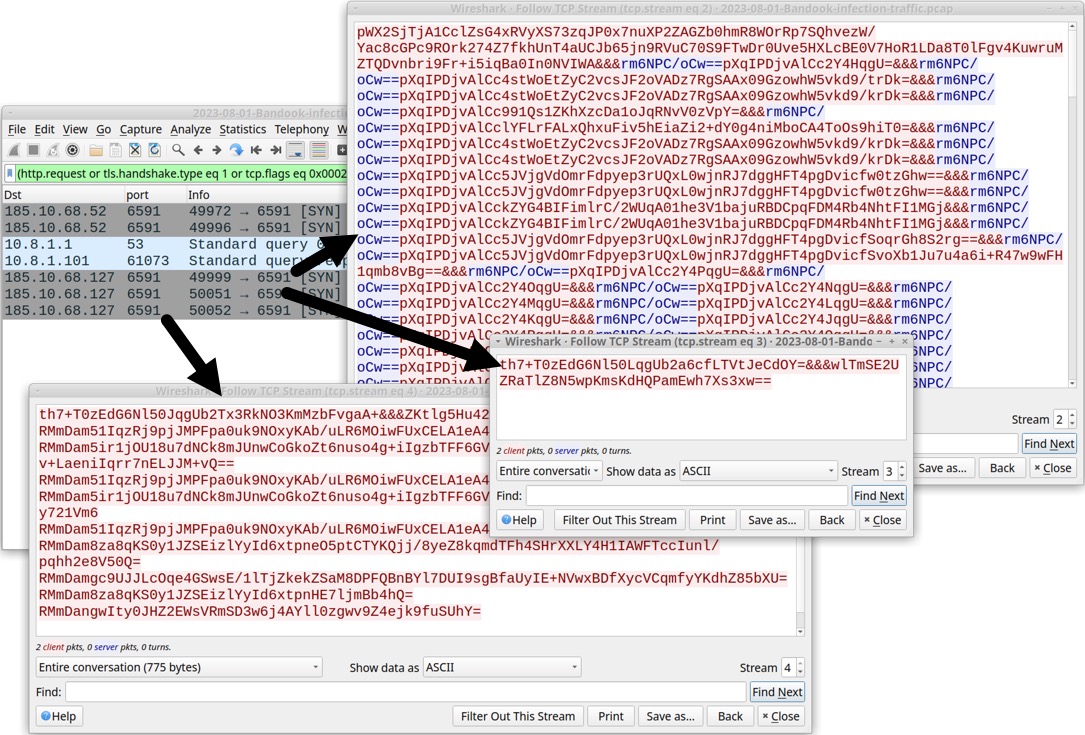Click the Find packet magnifier icon

coord(179,149)
